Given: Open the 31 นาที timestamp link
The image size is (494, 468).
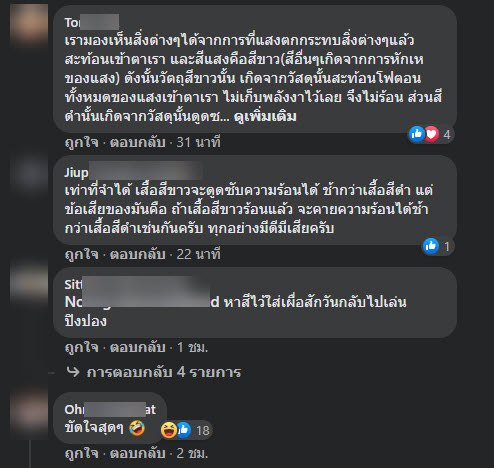Looking at the screenshot, I should (198, 142).
